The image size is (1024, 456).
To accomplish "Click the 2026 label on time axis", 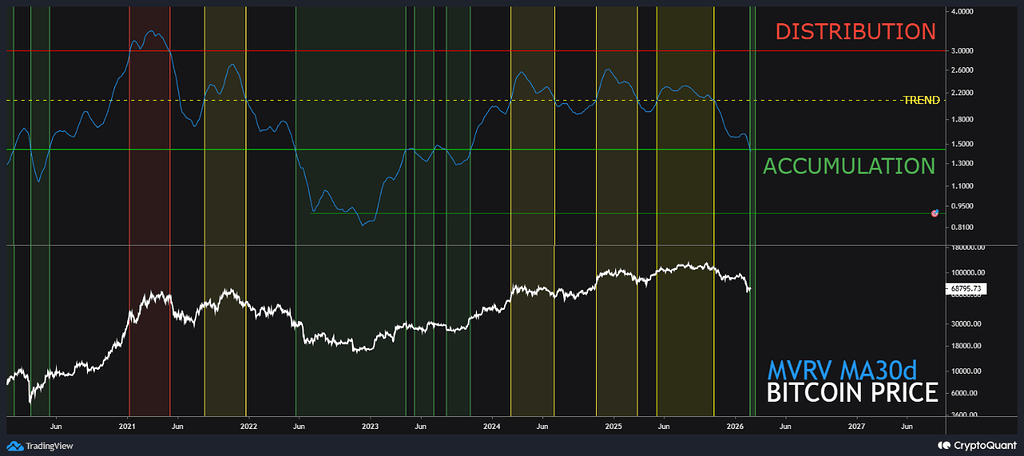I will click(x=734, y=426).
